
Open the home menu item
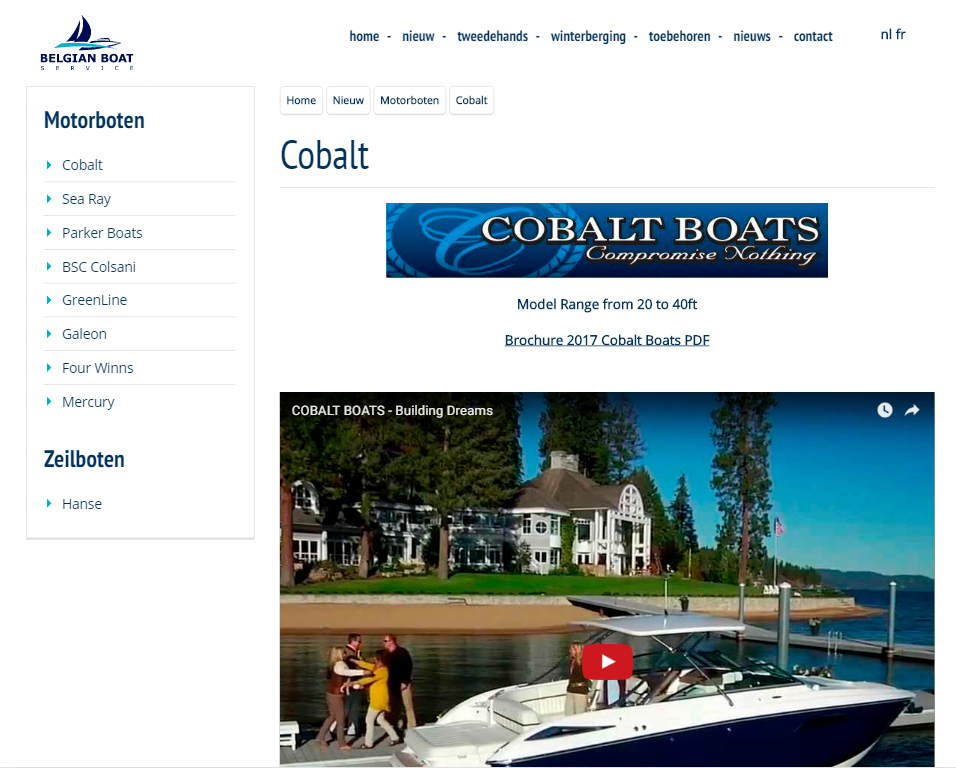pos(364,37)
